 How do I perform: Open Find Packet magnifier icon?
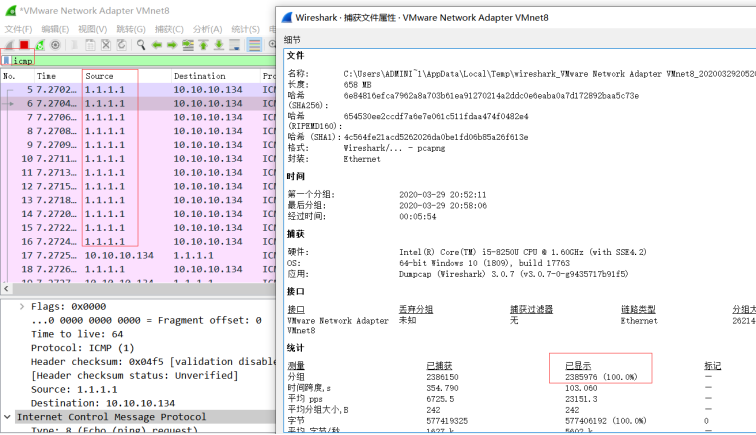pyautogui.click(x=141, y=45)
